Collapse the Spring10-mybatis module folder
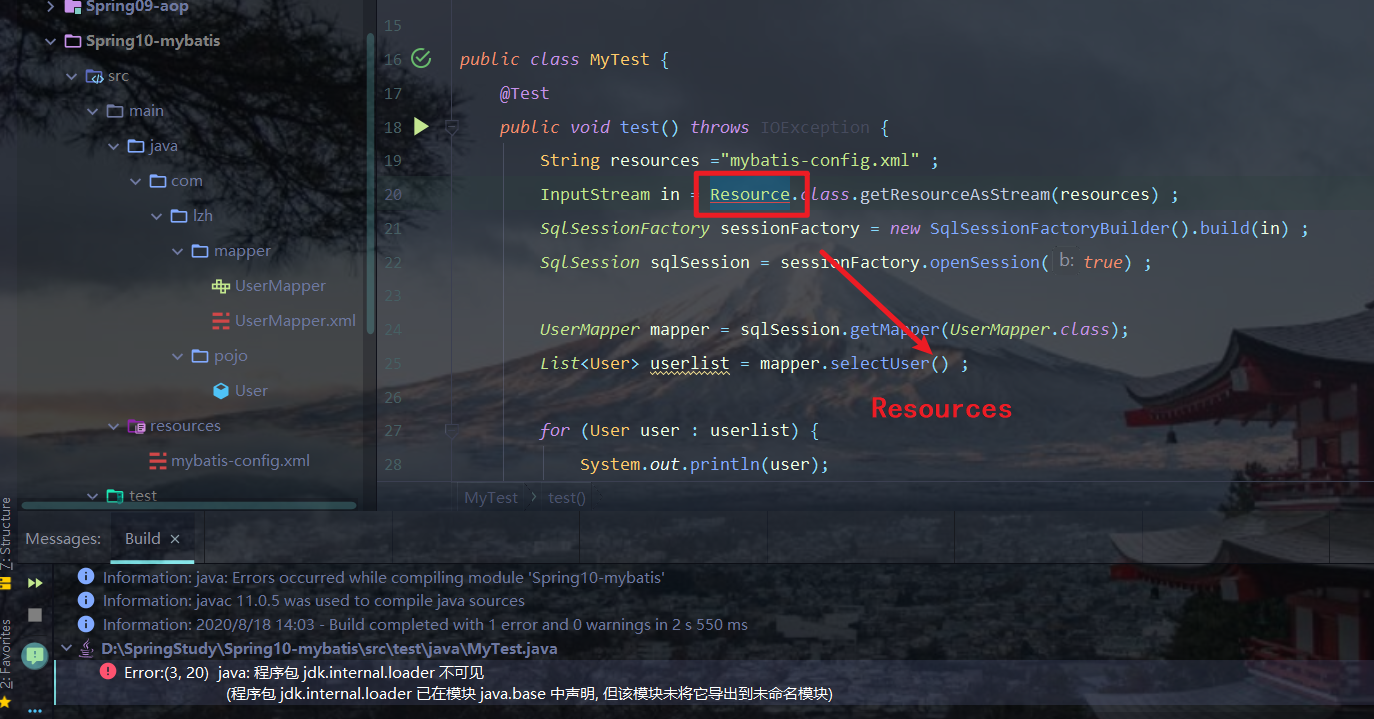Screen dimensions: 1374x719 click(50, 41)
